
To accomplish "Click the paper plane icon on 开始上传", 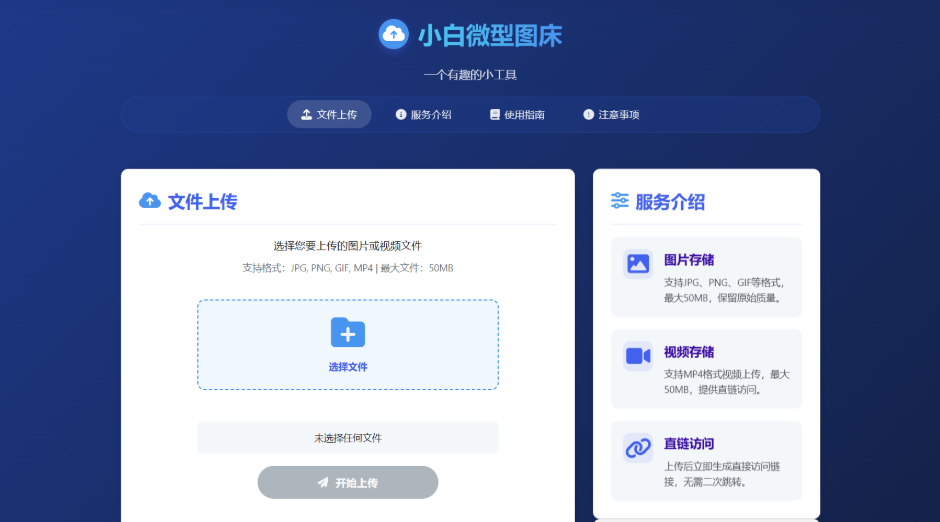I will [x=323, y=482].
